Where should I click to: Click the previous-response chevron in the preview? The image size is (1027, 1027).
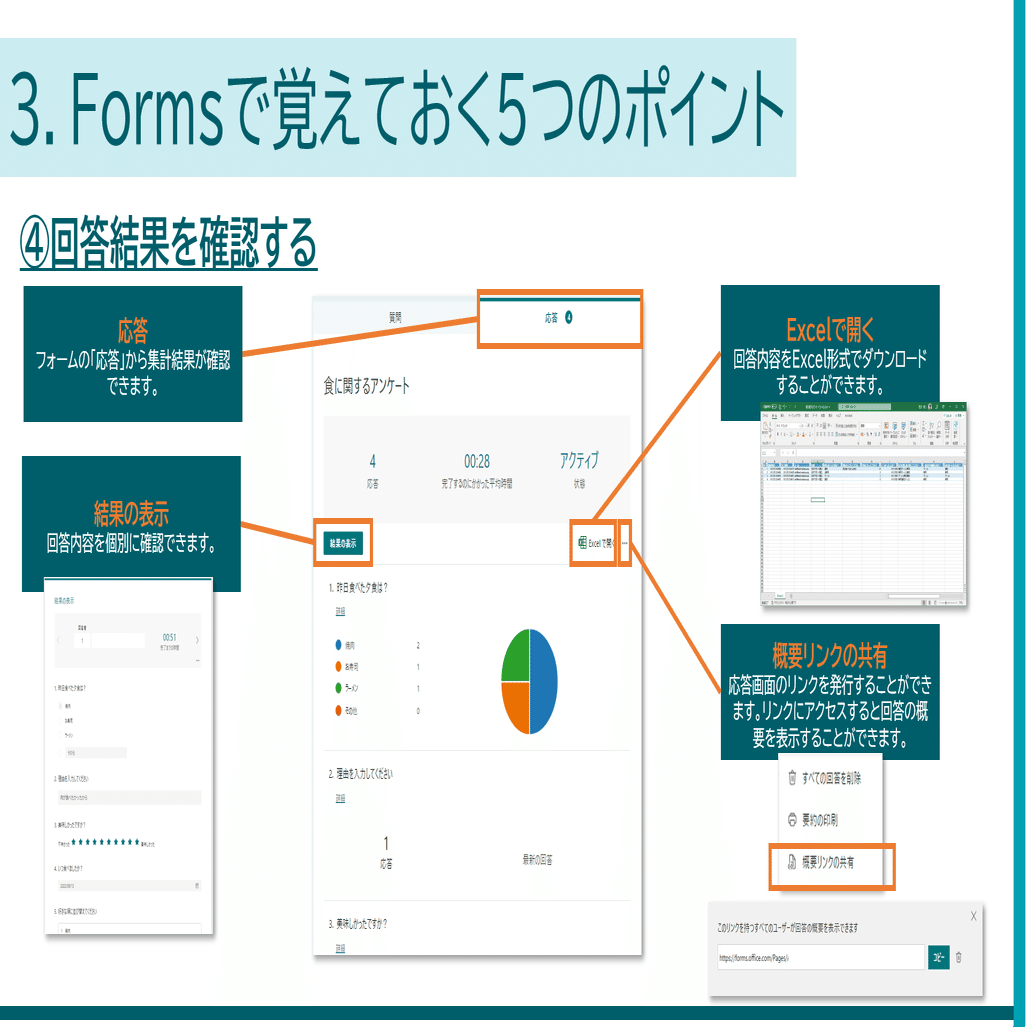(x=59, y=640)
